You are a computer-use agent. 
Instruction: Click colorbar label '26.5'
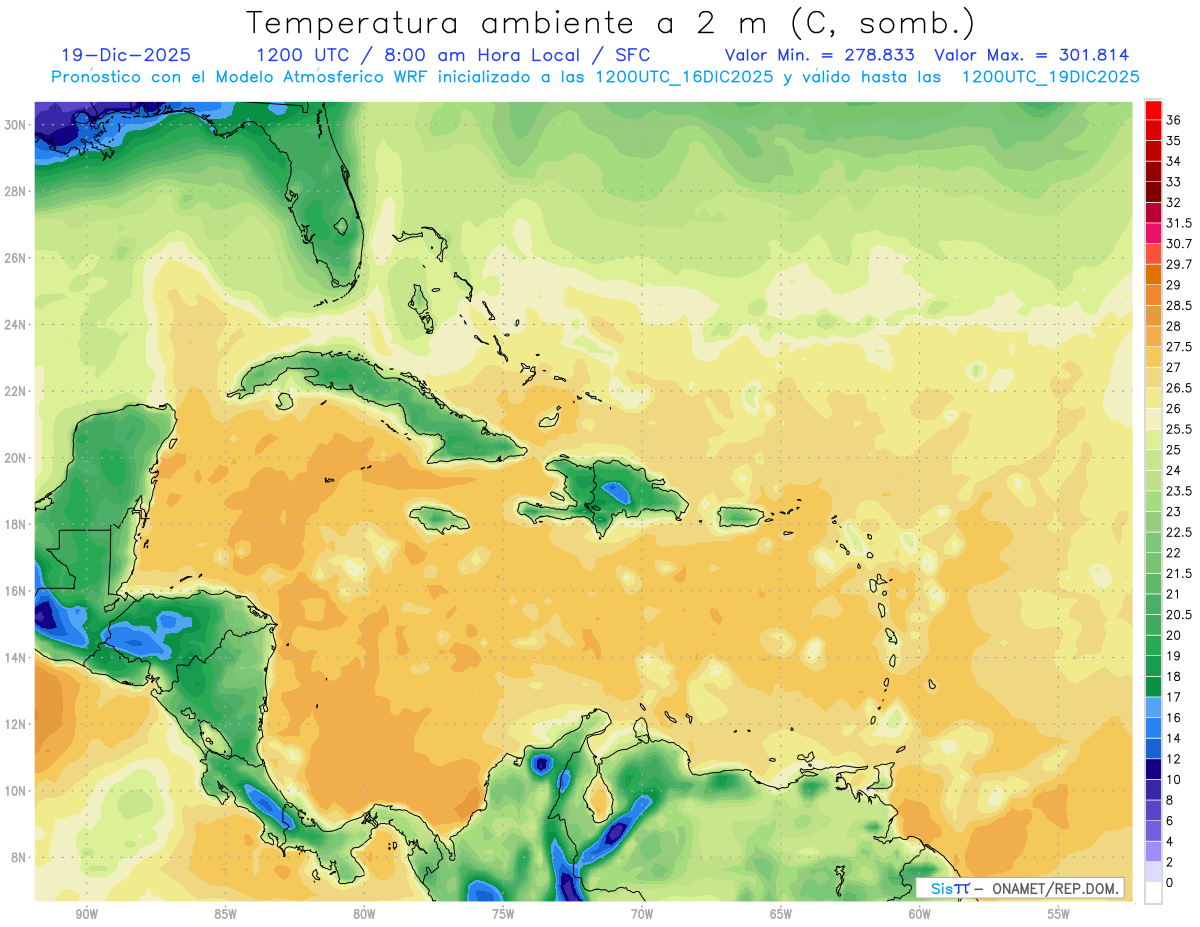(x=1179, y=388)
